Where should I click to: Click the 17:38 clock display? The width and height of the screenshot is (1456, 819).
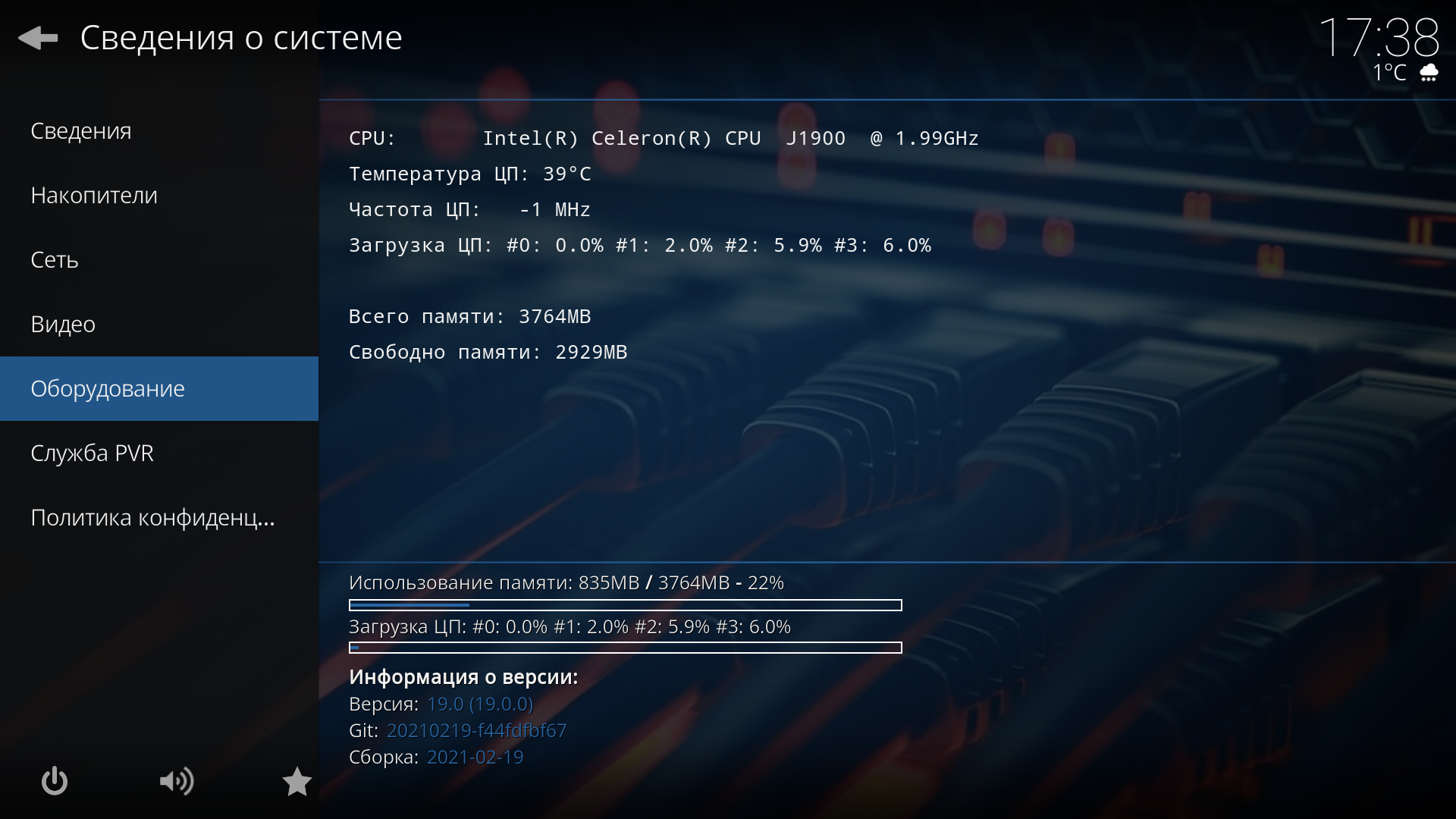click(x=1379, y=36)
